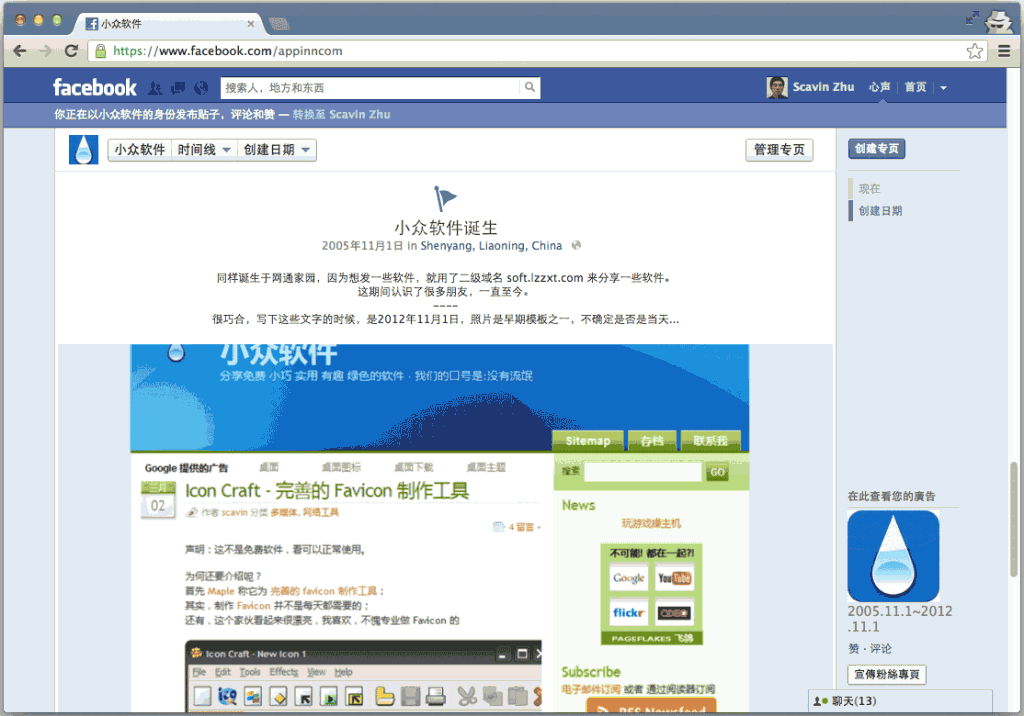Image resolution: width=1024 pixels, height=716 pixels.
Task: Click the Facebook search input field
Action: [x=371, y=88]
